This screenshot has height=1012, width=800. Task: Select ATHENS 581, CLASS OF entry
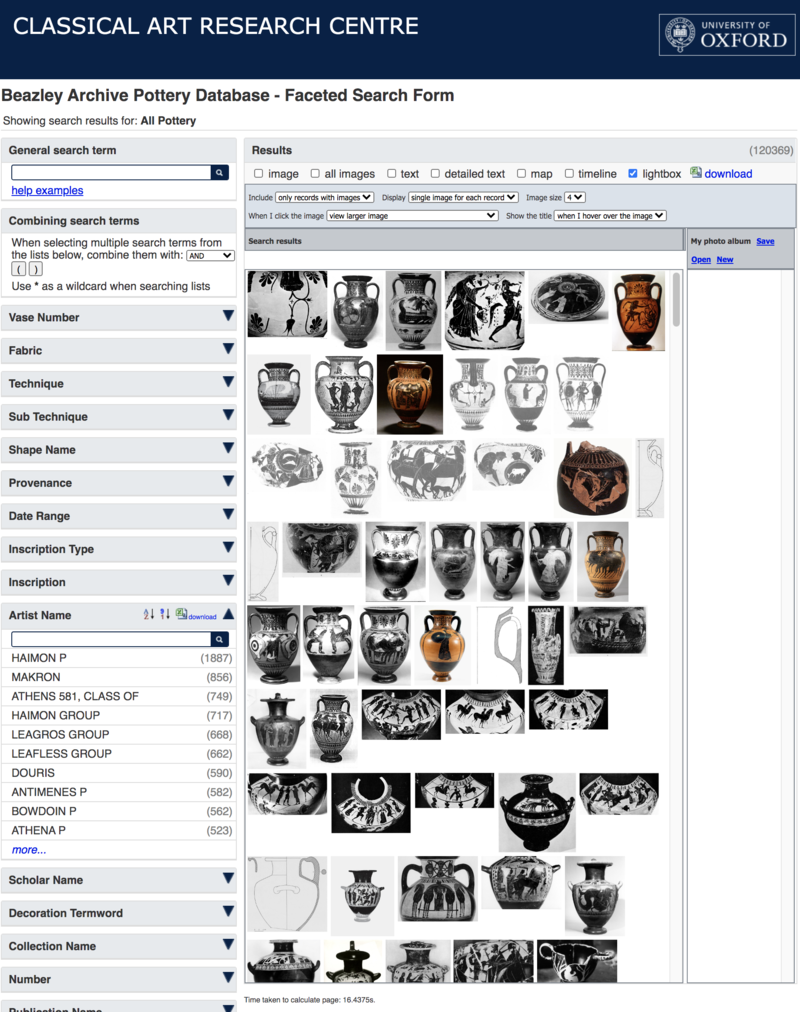(x=119, y=696)
